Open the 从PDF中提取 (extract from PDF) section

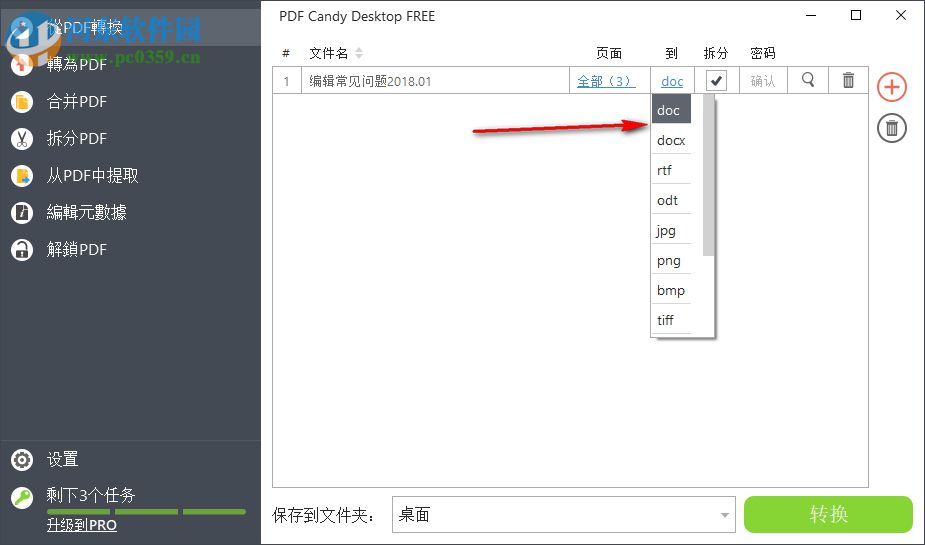[92, 176]
